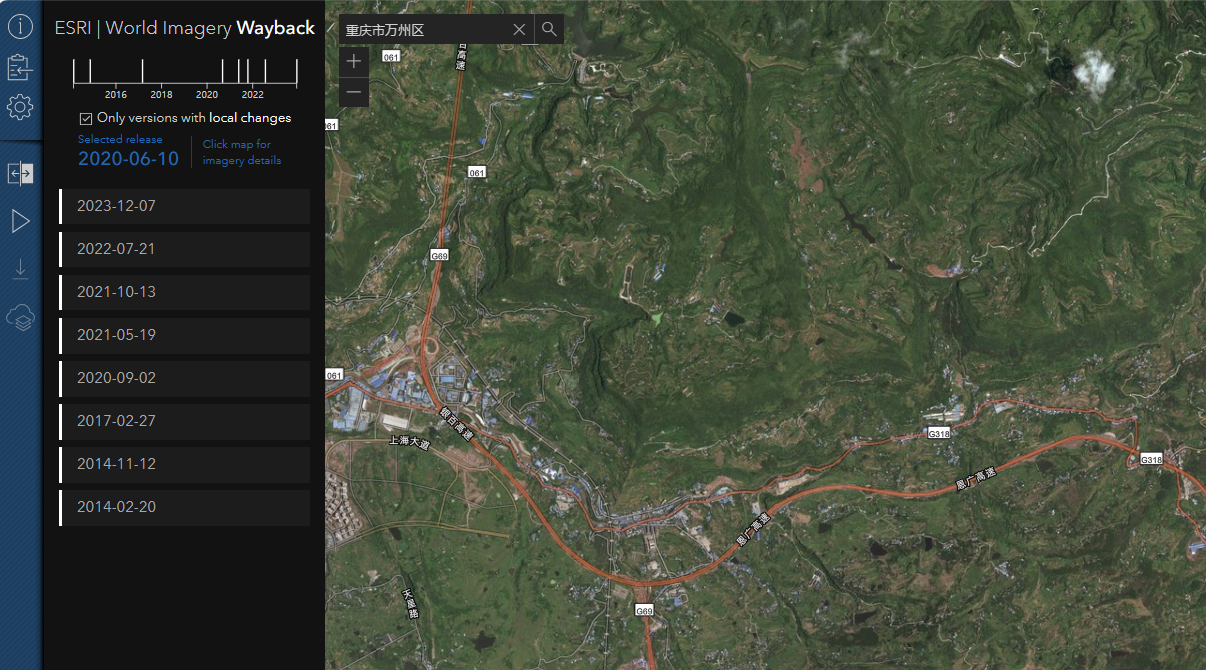Zoom out with the minus button
This screenshot has width=1206, height=670.
[354, 92]
